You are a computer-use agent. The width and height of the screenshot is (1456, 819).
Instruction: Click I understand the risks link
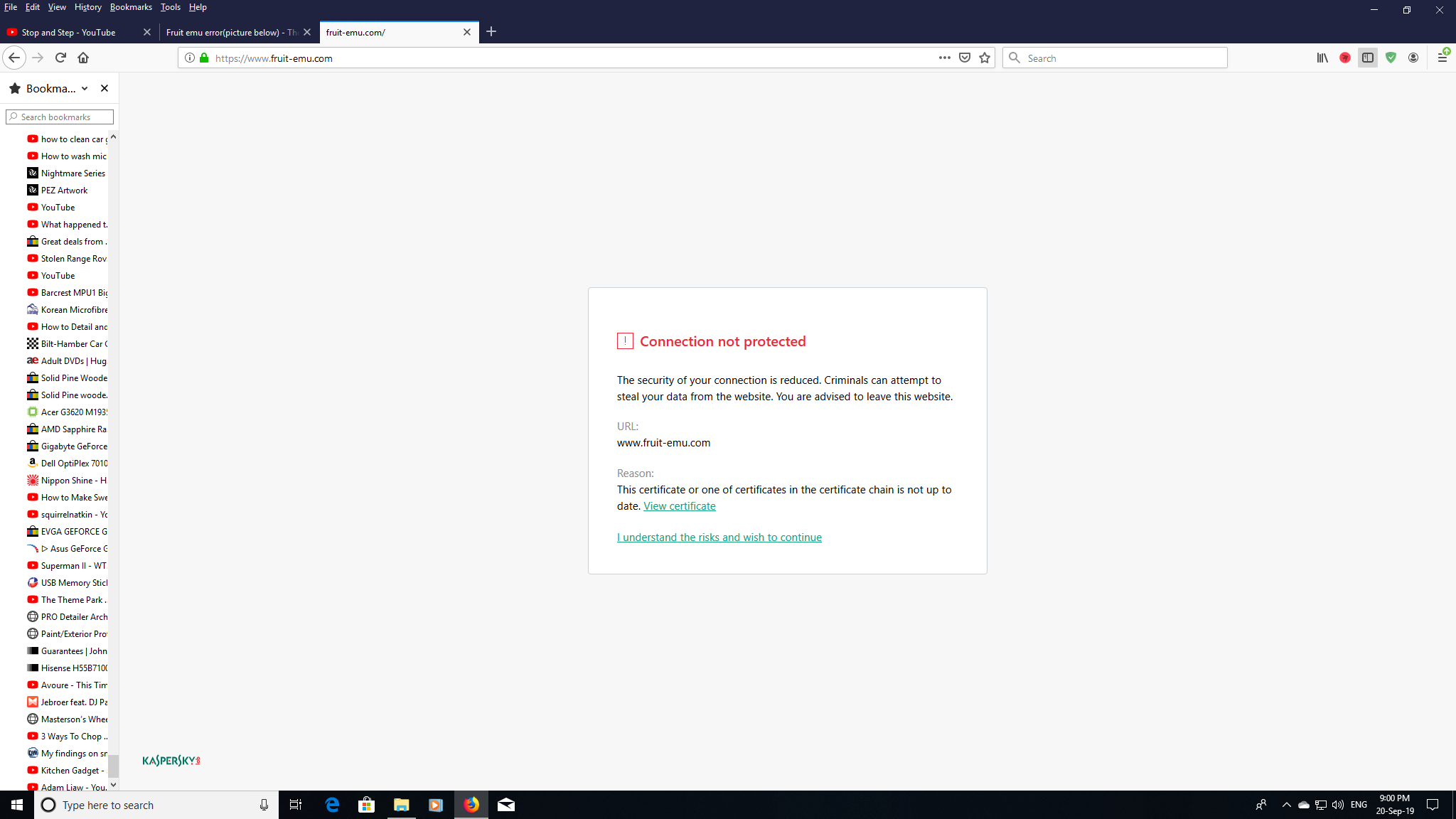tap(719, 537)
